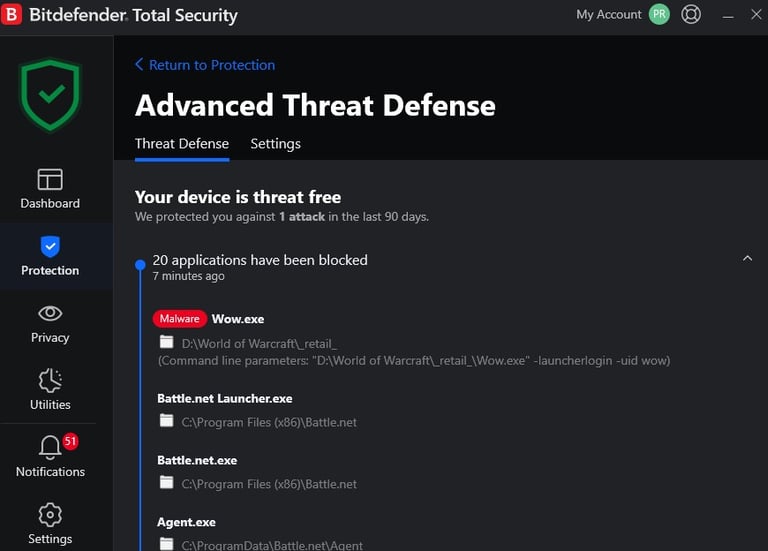Open My Account

(608, 15)
